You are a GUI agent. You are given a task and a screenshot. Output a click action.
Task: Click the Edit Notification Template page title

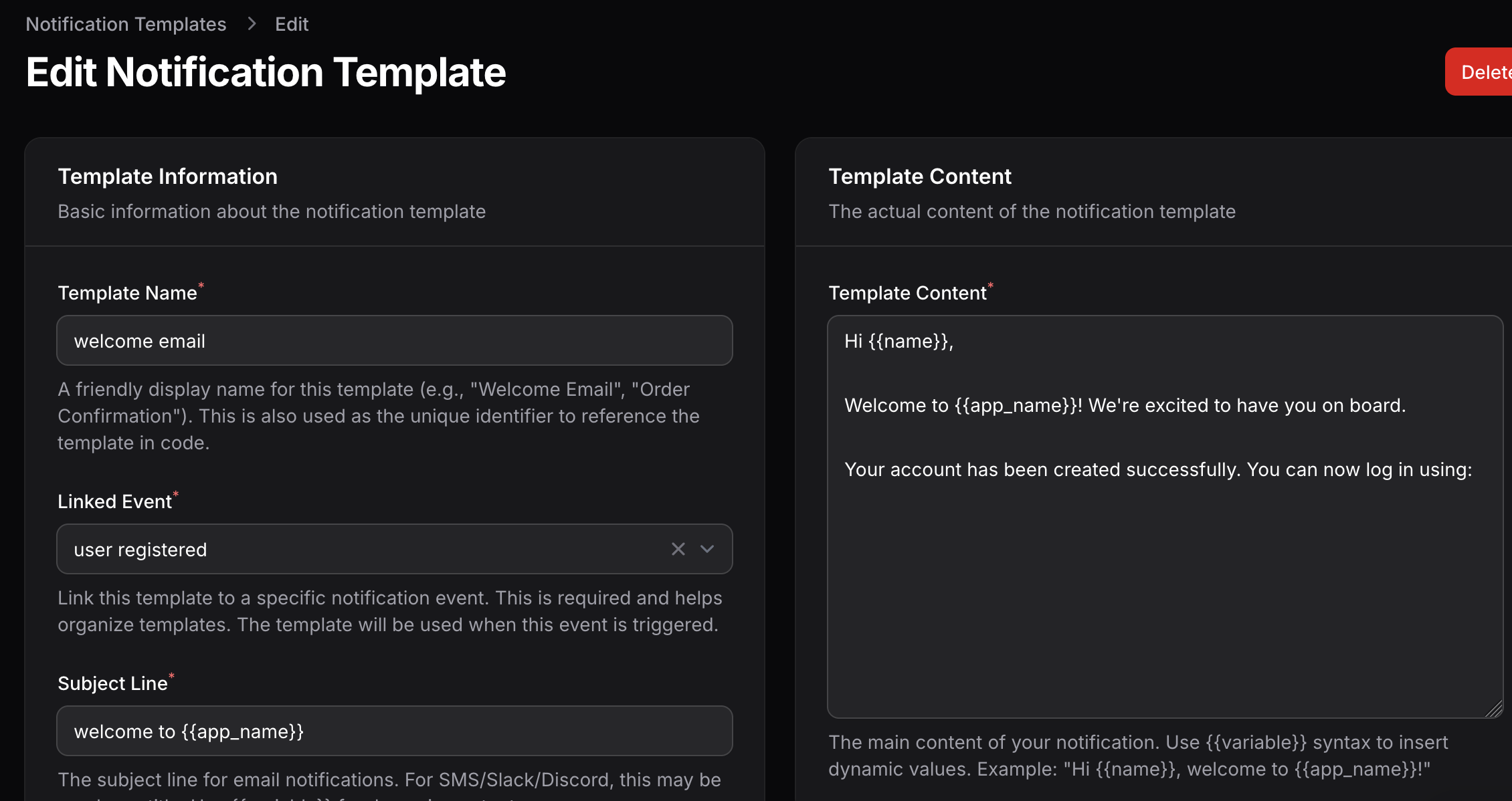pyautogui.click(x=266, y=72)
